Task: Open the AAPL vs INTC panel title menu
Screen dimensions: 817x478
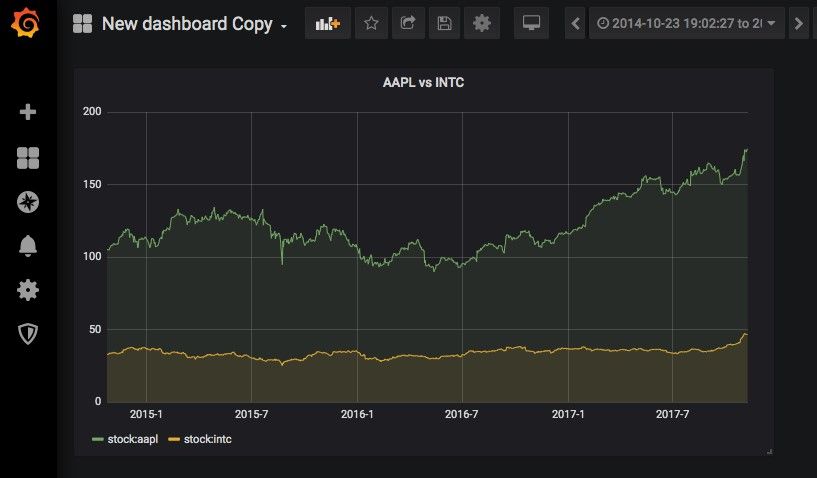Action: point(423,83)
